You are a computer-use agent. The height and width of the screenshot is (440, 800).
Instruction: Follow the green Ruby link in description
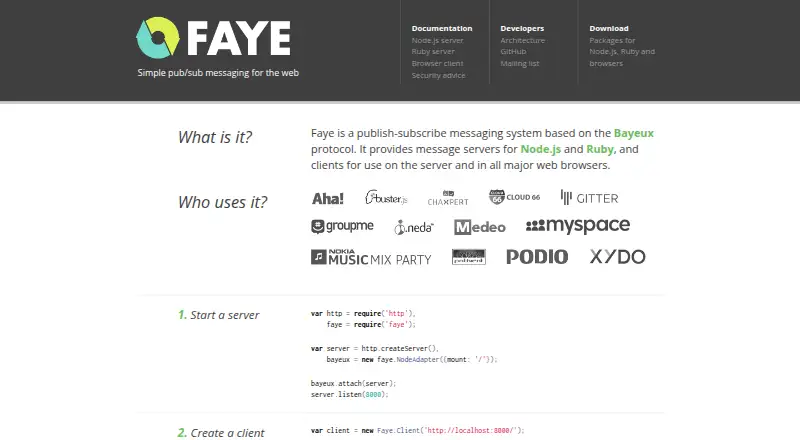[601, 149]
